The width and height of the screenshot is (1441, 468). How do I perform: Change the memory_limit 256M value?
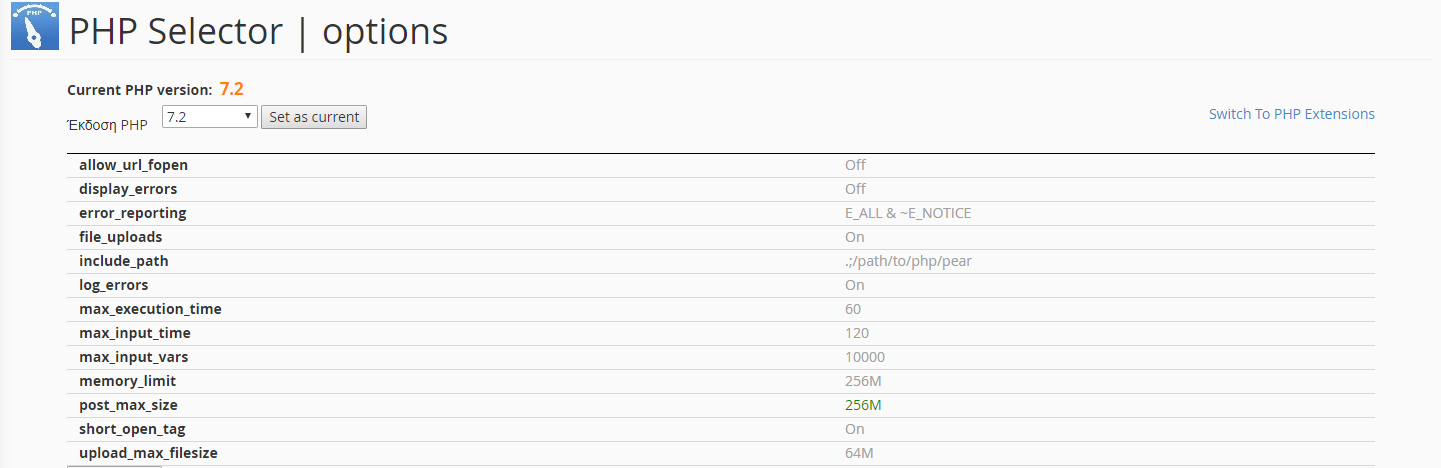click(862, 381)
